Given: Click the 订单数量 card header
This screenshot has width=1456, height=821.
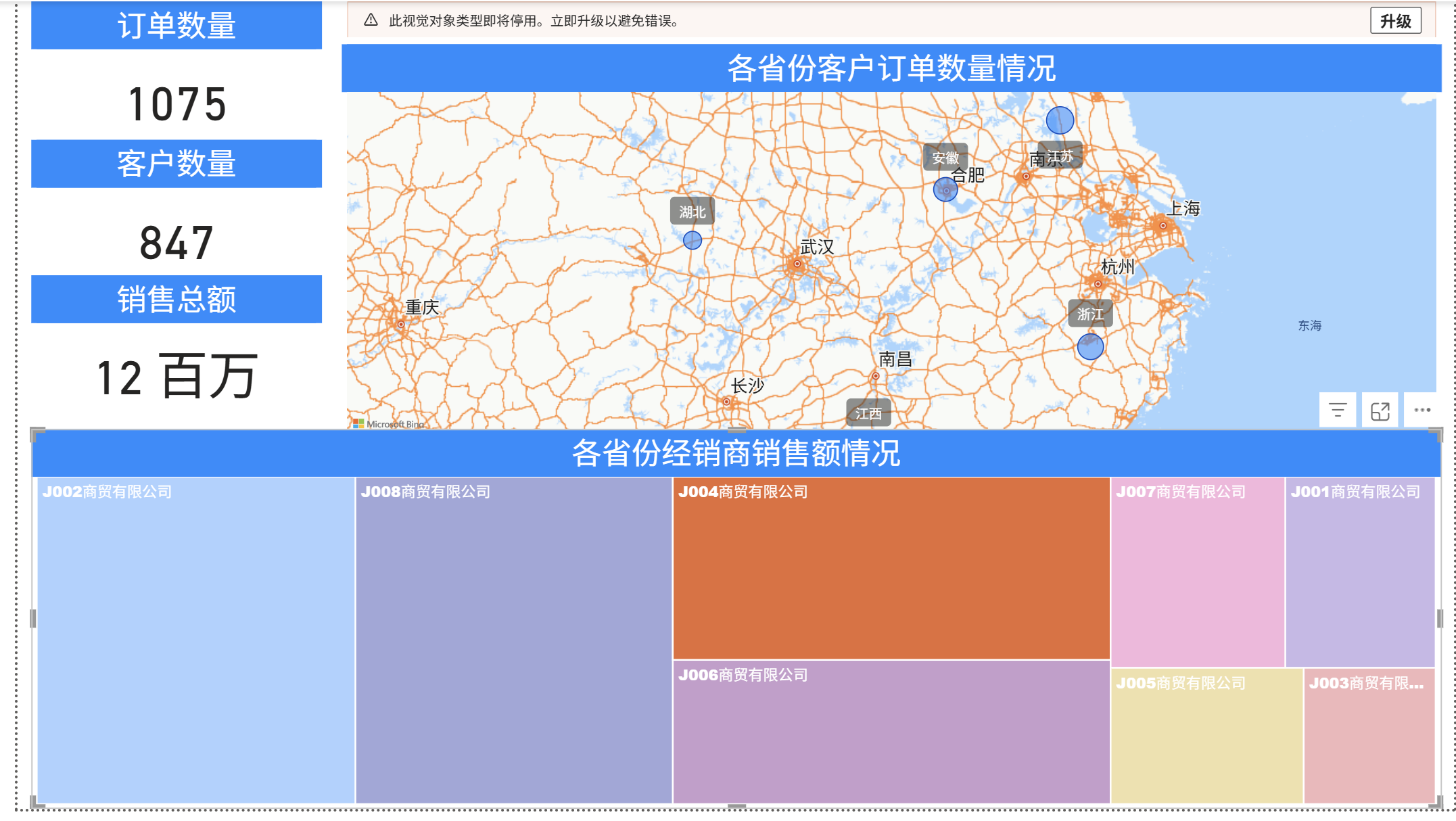Looking at the screenshot, I should [x=177, y=26].
